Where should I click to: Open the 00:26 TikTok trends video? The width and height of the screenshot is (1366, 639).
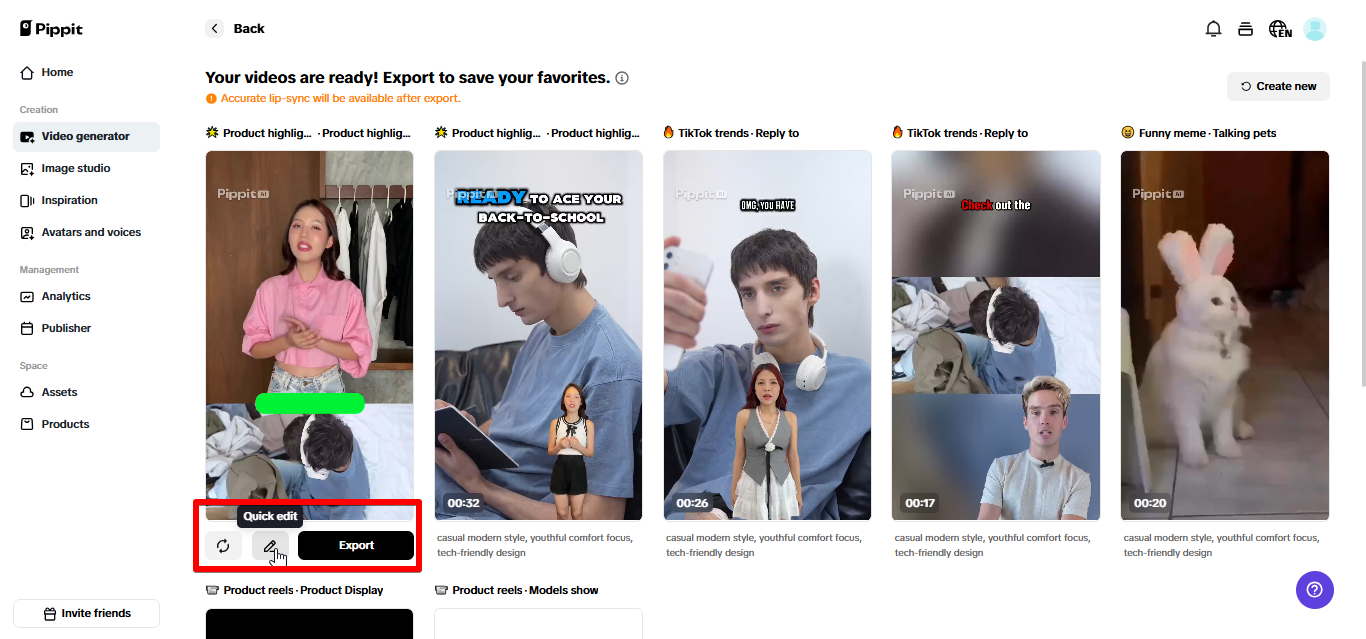tap(767, 335)
